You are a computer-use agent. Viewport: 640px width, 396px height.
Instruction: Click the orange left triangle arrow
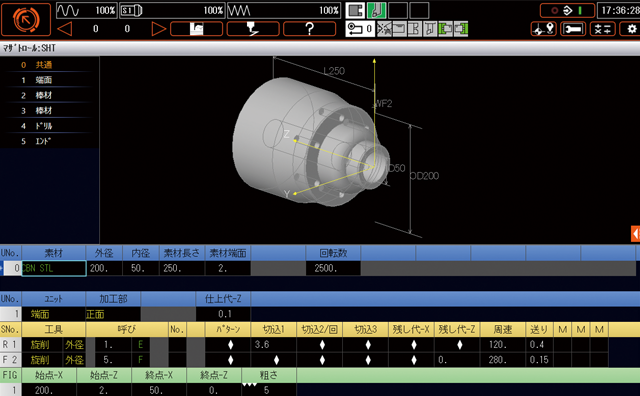tap(64, 29)
